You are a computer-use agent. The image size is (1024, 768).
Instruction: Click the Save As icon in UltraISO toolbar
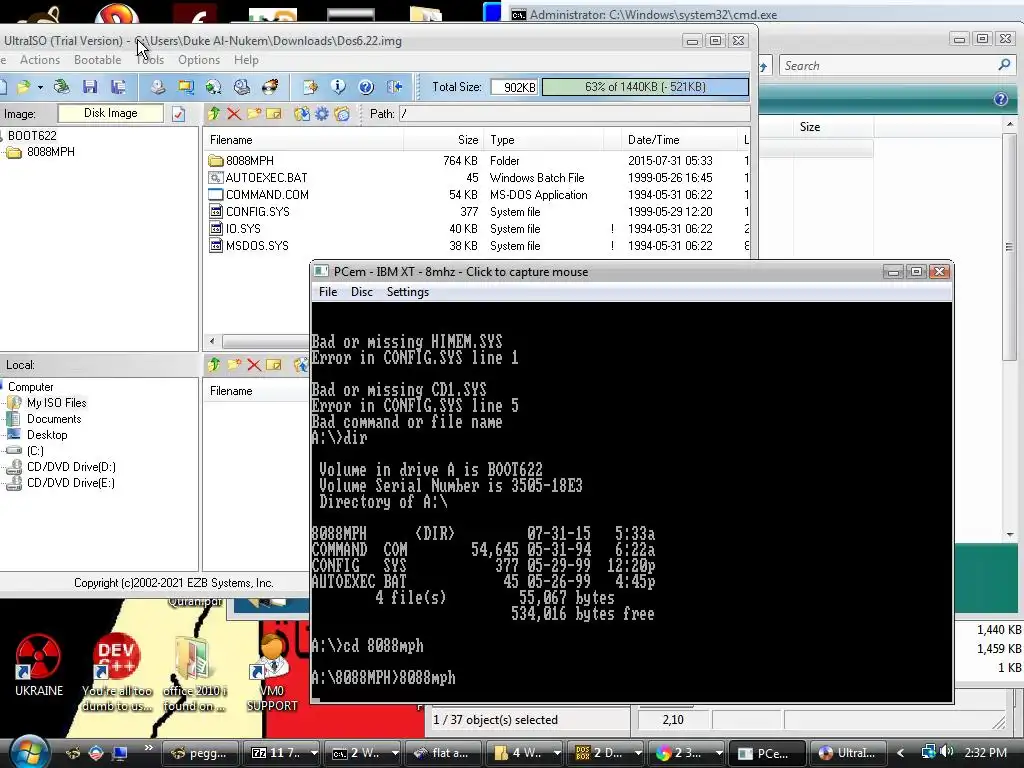[118, 87]
